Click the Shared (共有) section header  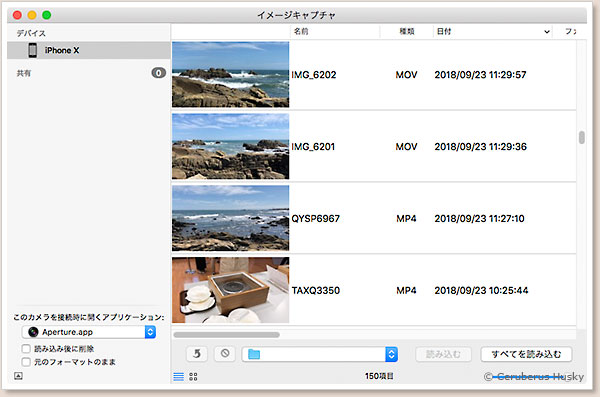tap(24, 73)
